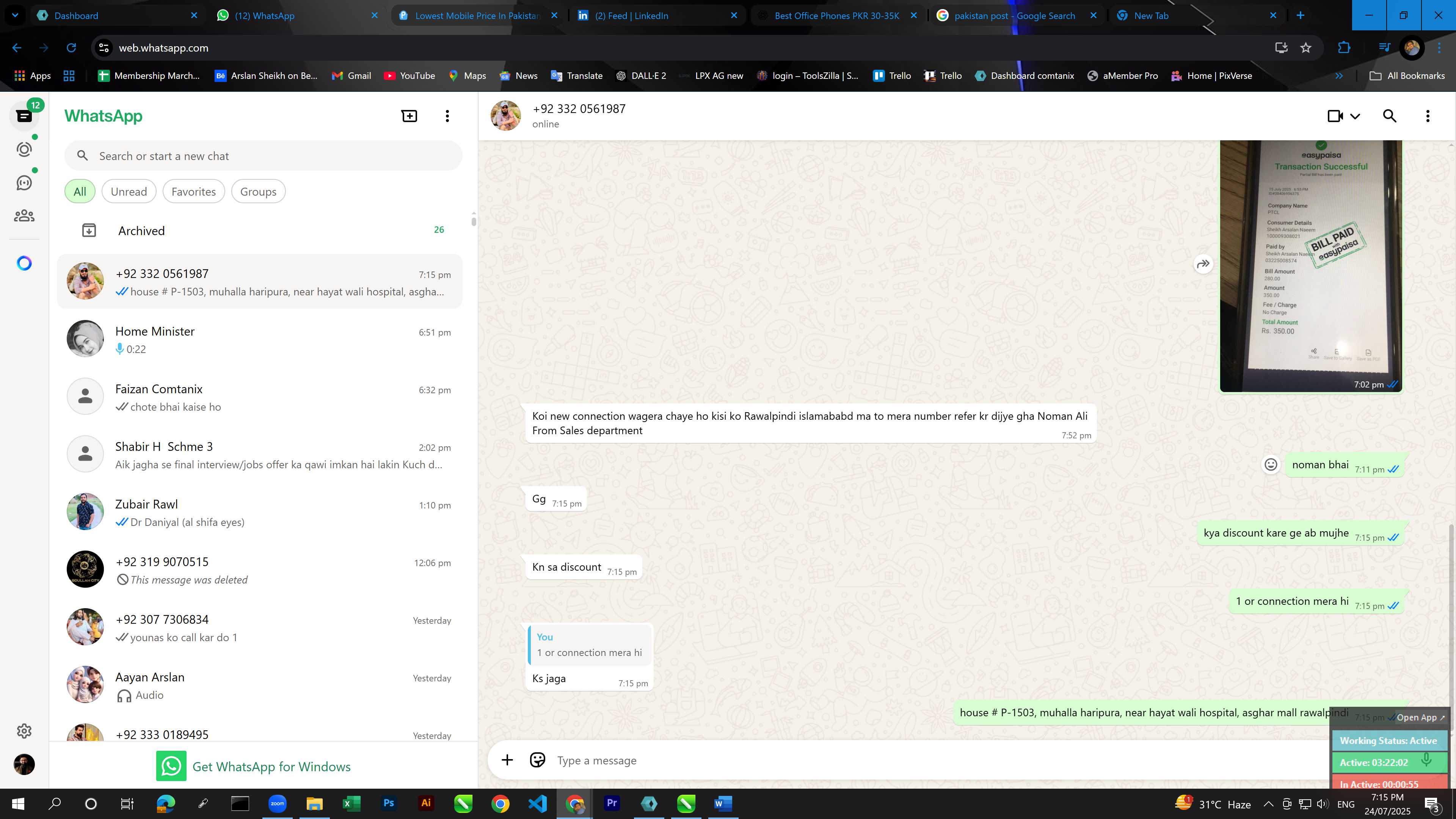
Task: Open the Status updates icon in sidebar
Action: click(x=24, y=149)
